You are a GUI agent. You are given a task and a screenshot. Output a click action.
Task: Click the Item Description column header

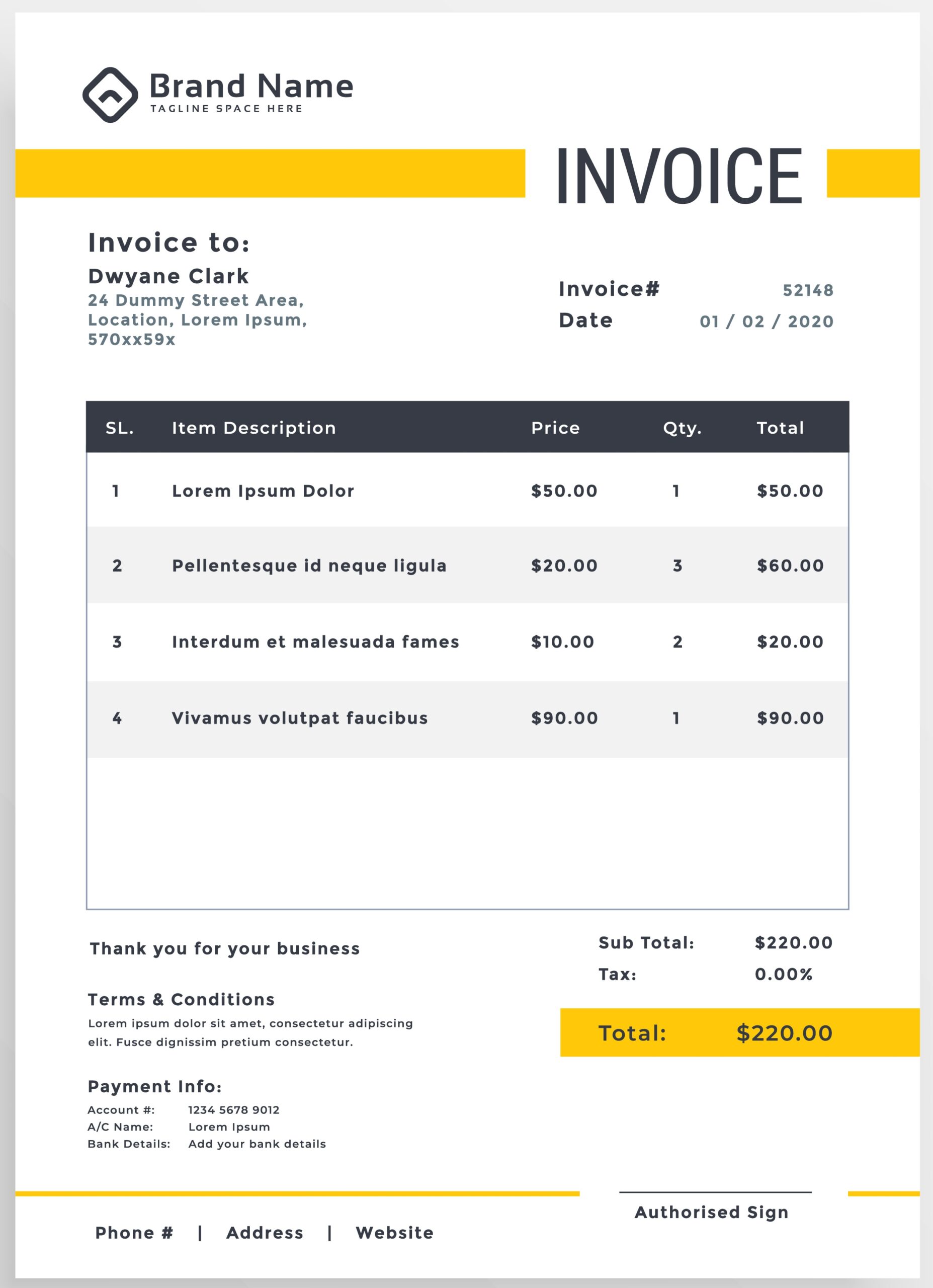click(254, 428)
